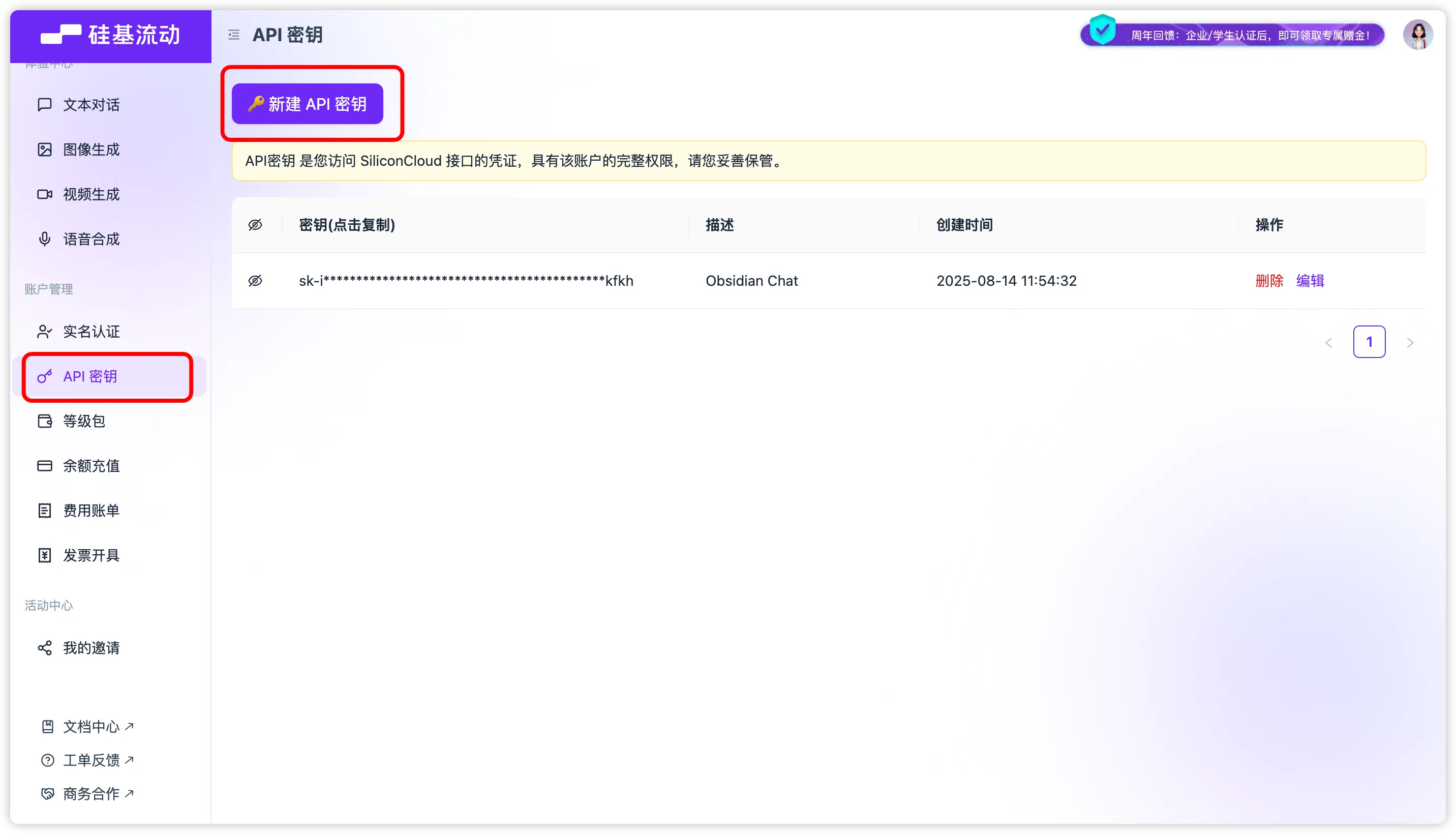Open the 费用账单 billing page

[91, 511]
